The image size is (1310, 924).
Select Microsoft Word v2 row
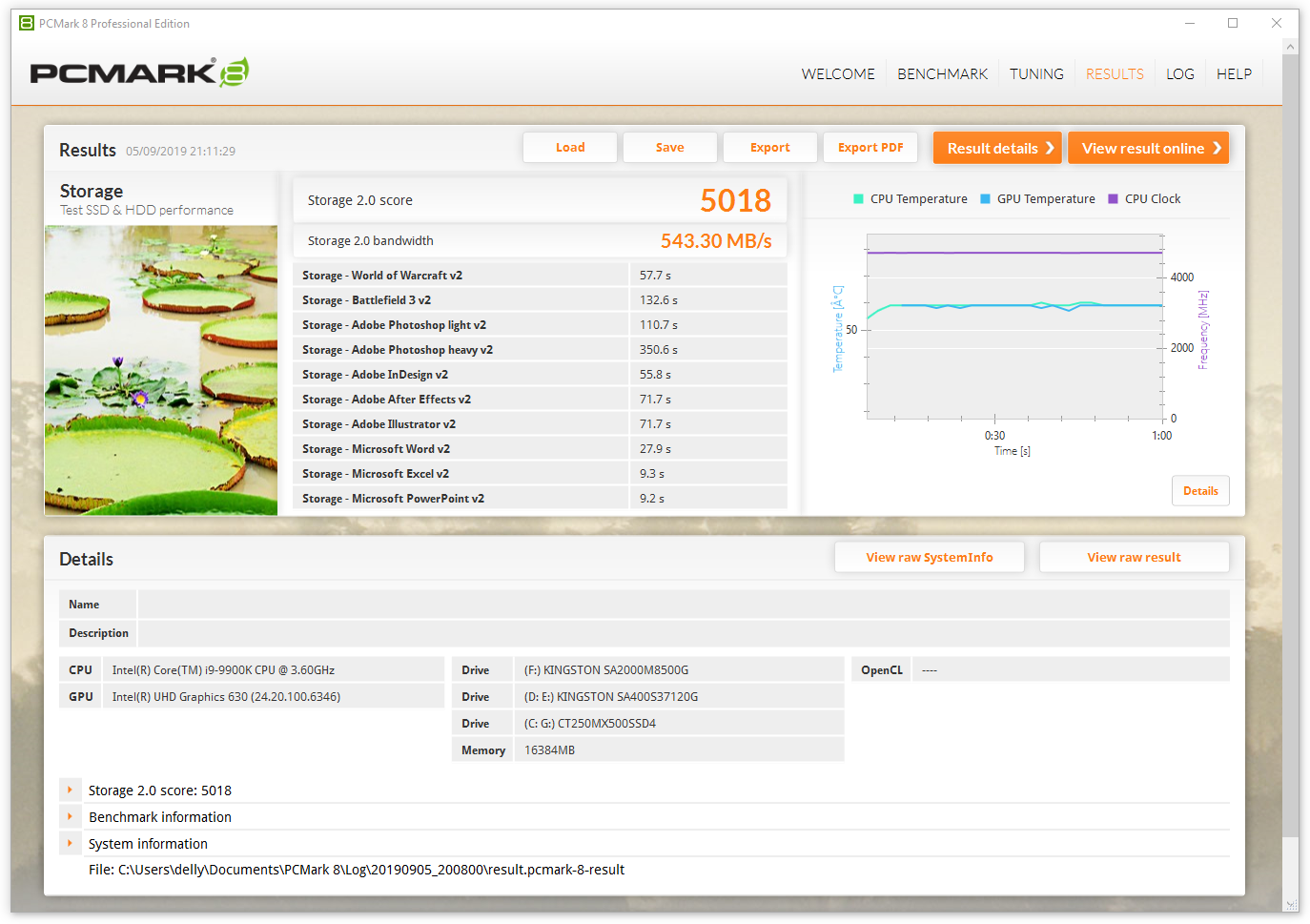(540, 449)
